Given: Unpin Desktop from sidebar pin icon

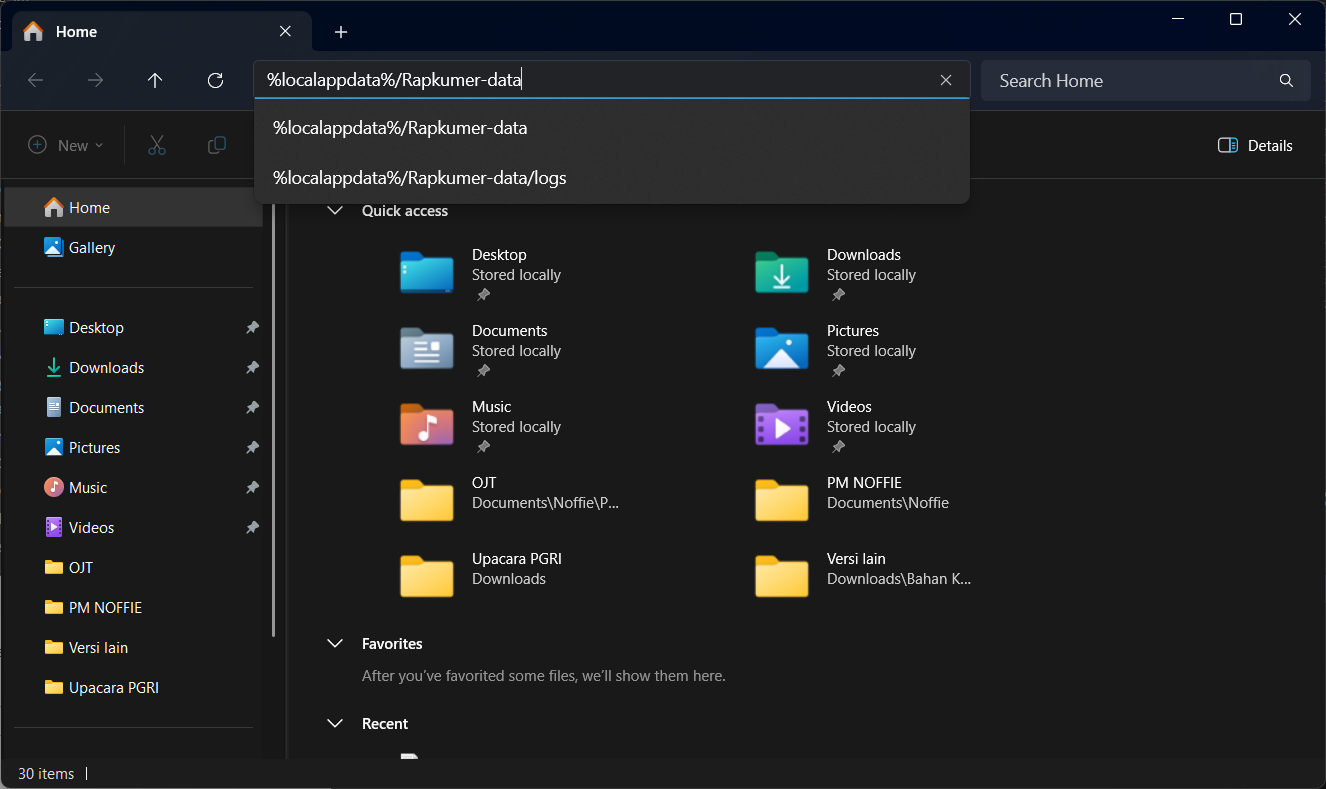Looking at the screenshot, I should (253, 328).
